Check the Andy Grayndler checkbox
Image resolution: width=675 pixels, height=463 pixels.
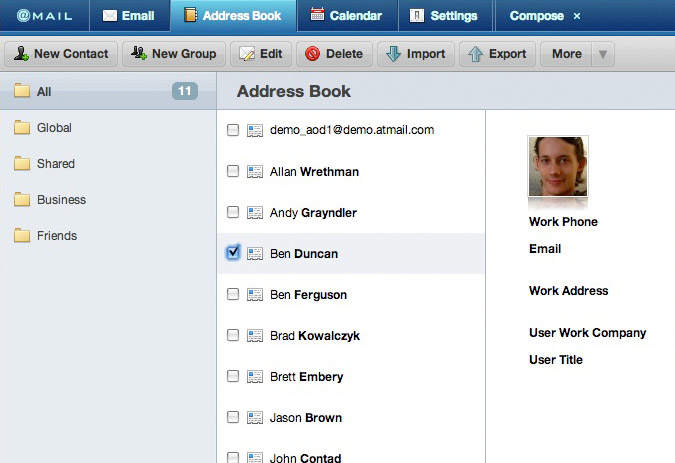coord(233,212)
